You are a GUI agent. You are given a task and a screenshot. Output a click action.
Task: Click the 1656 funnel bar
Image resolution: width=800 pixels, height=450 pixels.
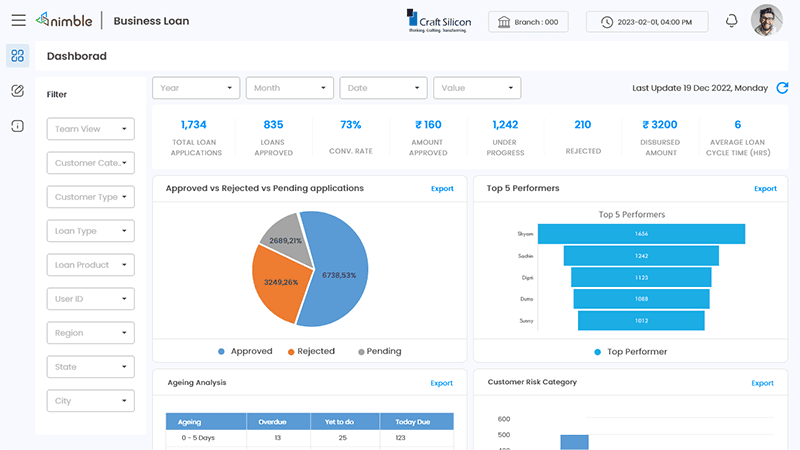tap(641, 234)
